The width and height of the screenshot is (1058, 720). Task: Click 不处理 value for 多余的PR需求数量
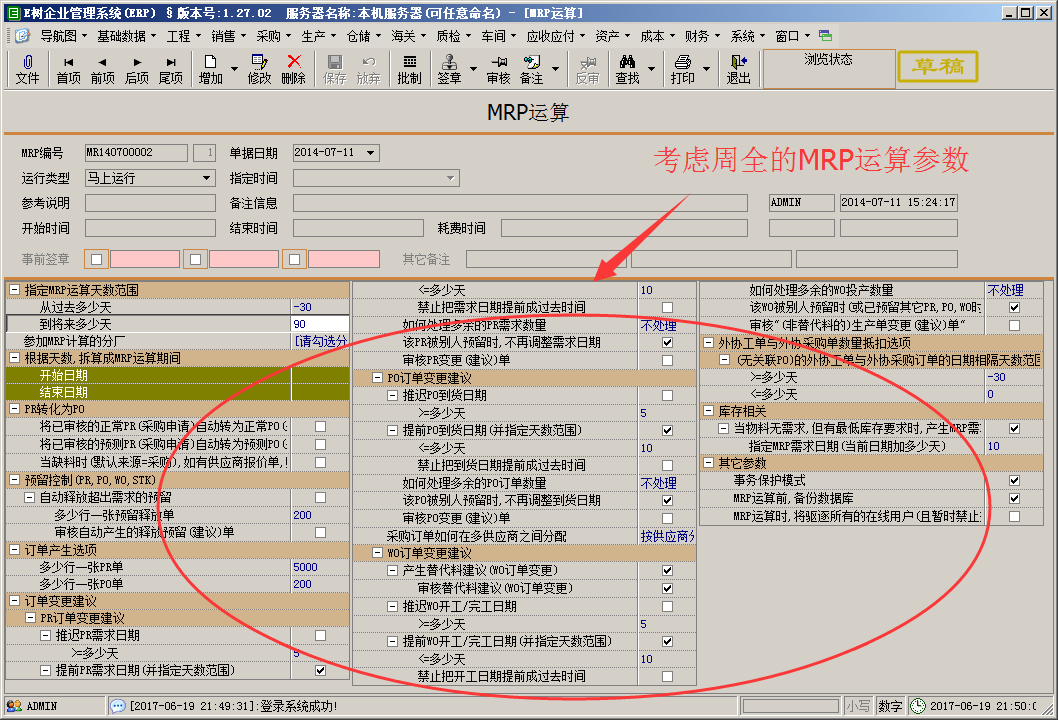658,325
